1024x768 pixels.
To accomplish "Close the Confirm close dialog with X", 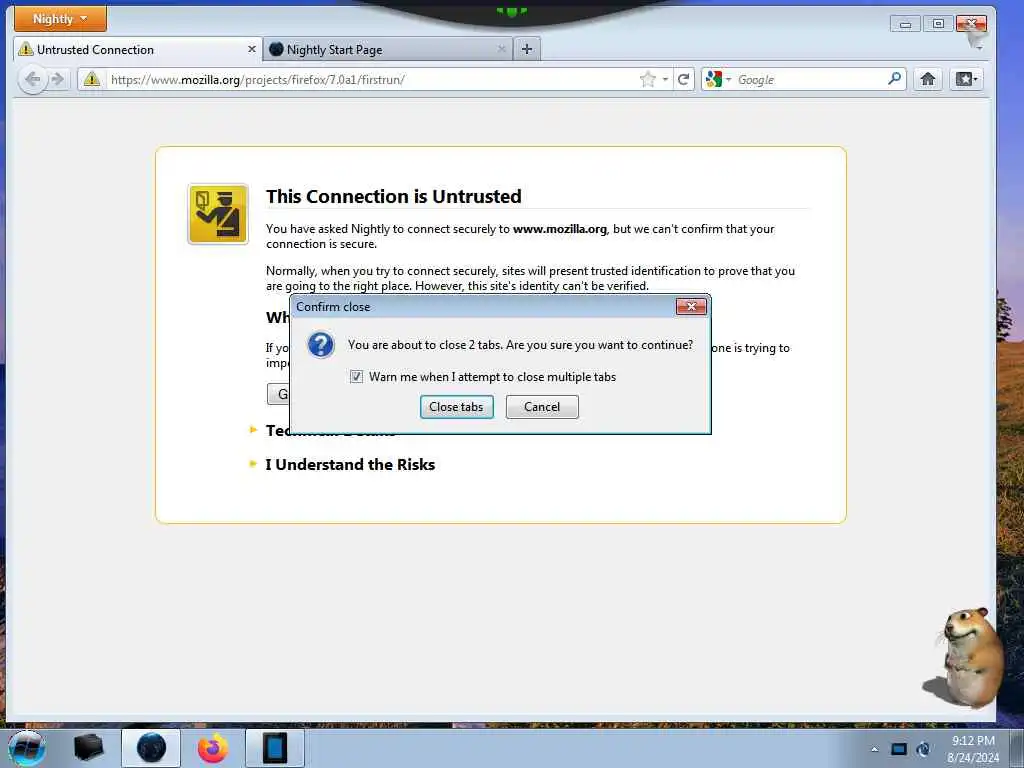I will (691, 306).
